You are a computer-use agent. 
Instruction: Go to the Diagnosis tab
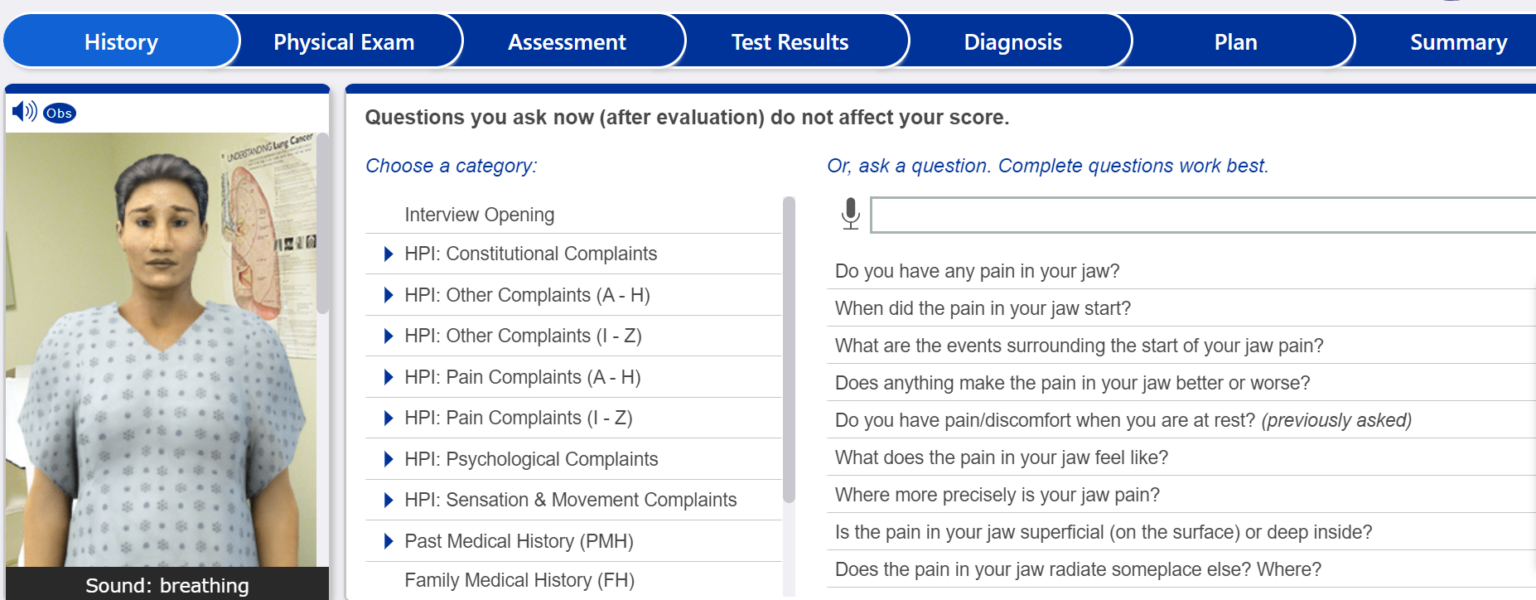1012,42
